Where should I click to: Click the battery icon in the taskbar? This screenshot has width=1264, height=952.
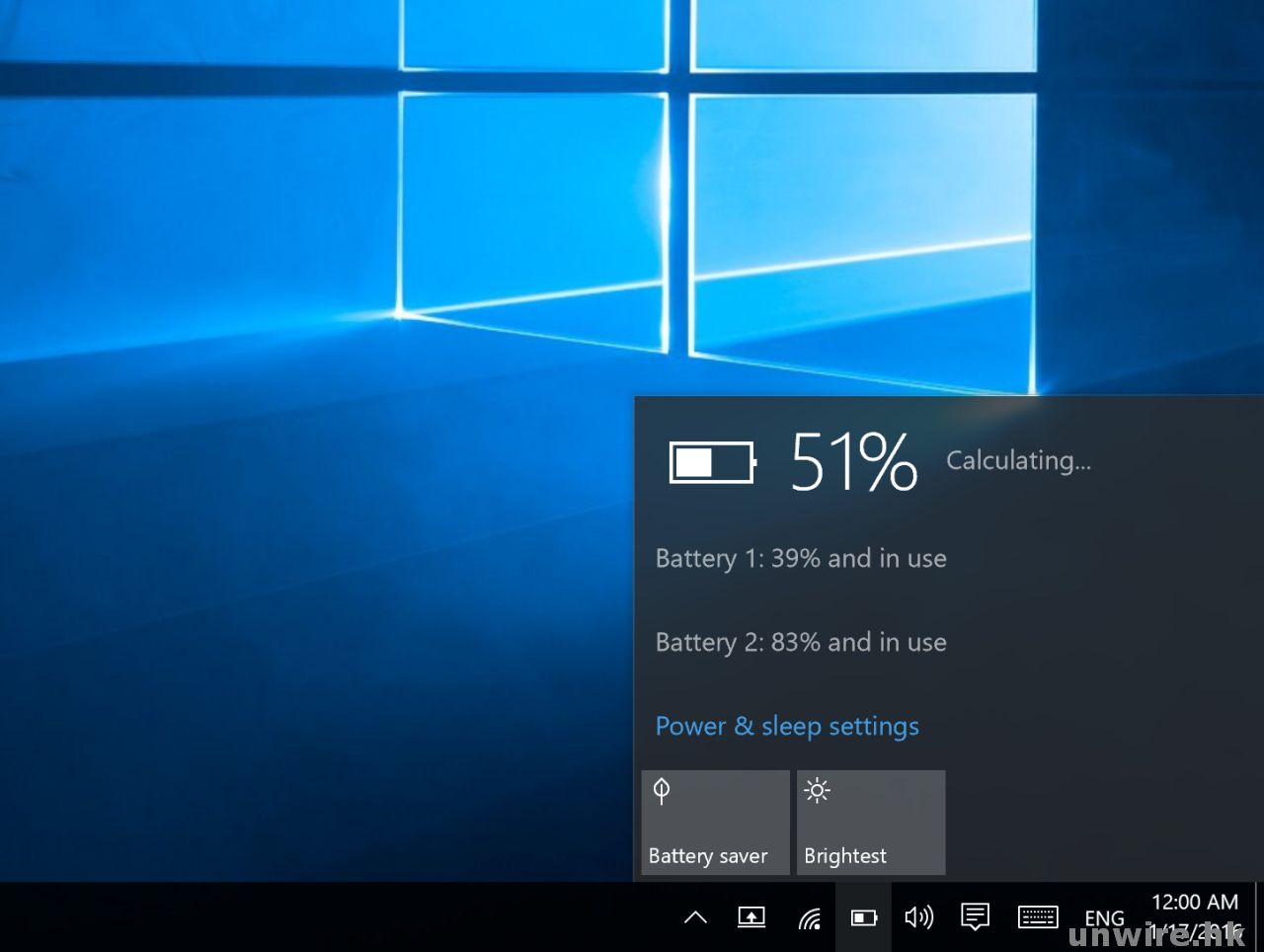[x=864, y=917]
